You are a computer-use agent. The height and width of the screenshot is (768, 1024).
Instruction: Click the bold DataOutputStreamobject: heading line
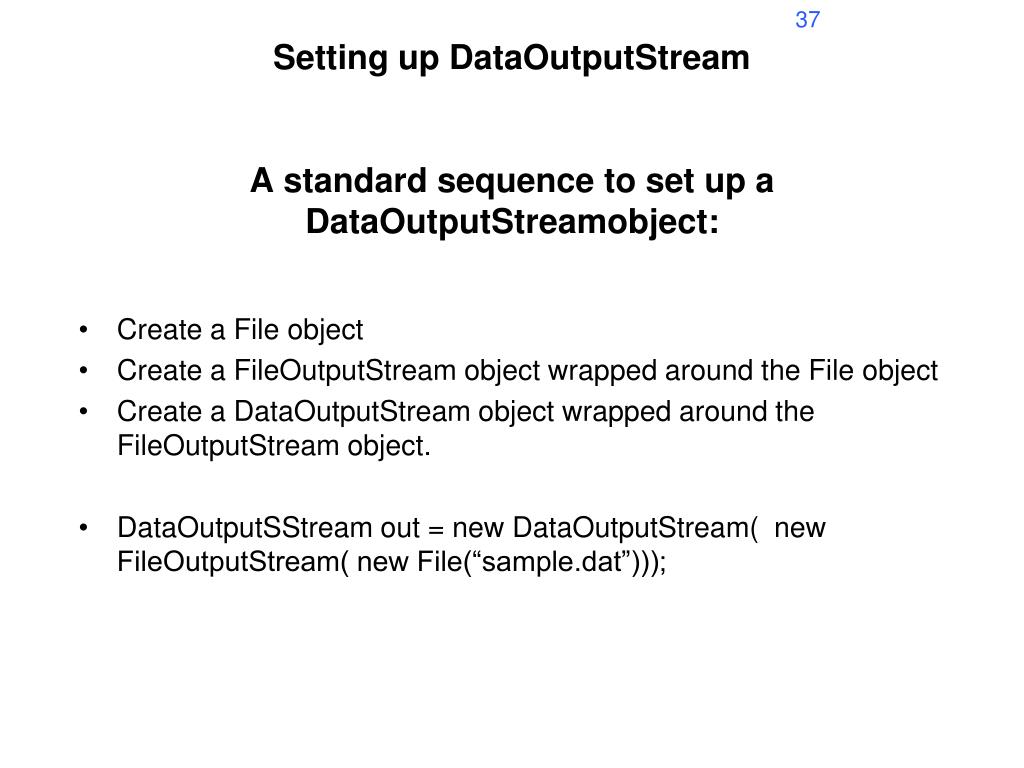tap(512, 221)
